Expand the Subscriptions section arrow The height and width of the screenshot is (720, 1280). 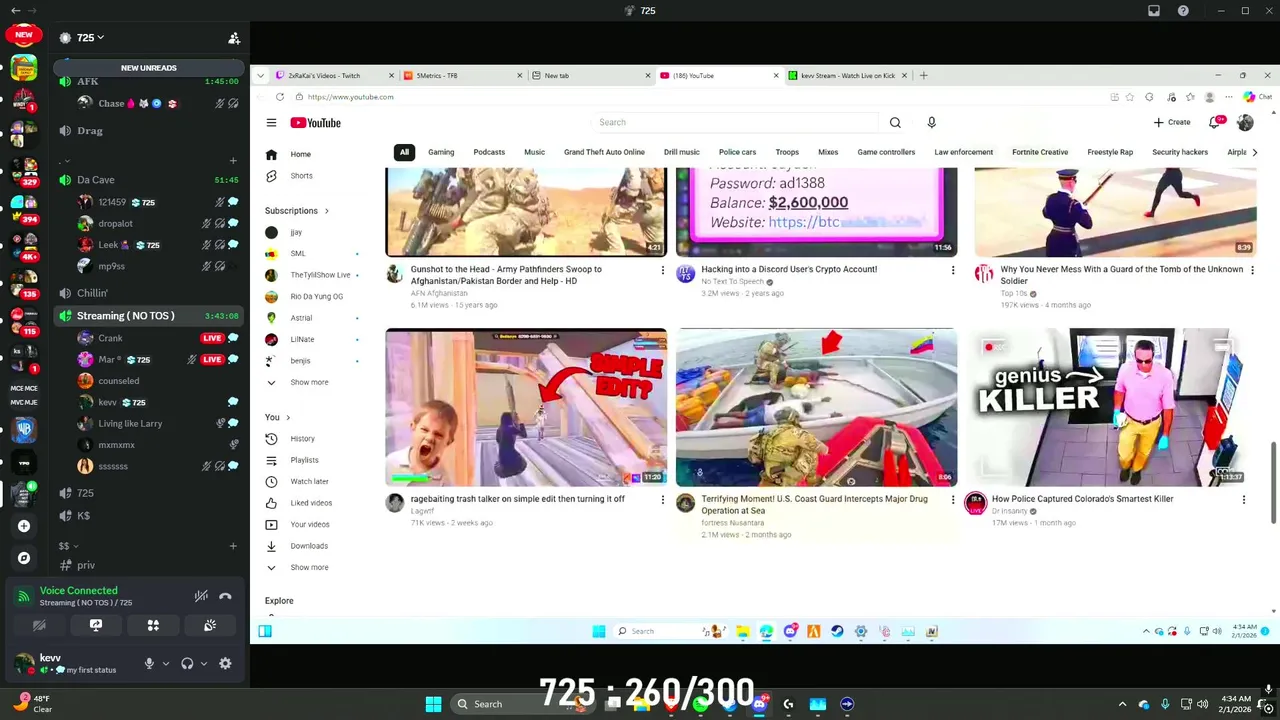(x=326, y=211)
